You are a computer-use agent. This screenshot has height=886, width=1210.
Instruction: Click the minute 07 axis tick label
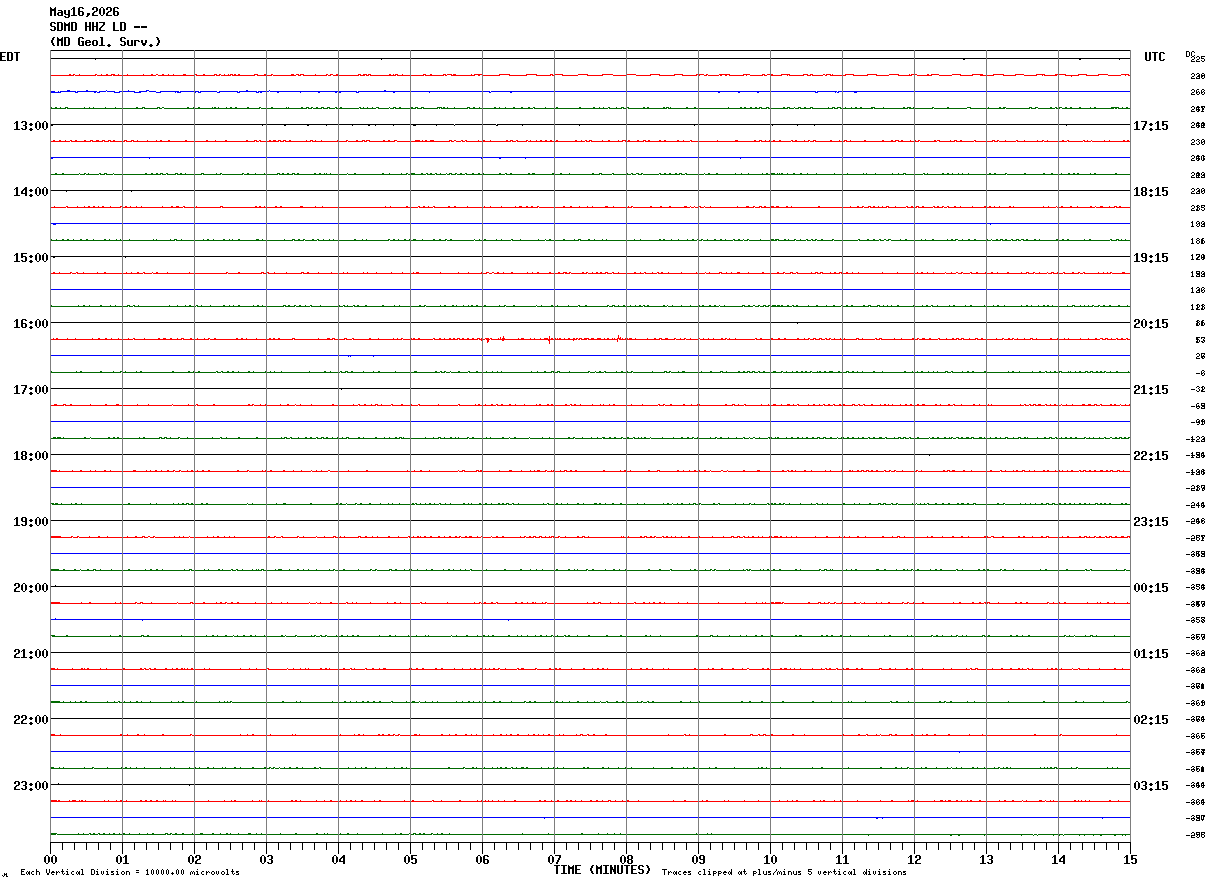554,859
